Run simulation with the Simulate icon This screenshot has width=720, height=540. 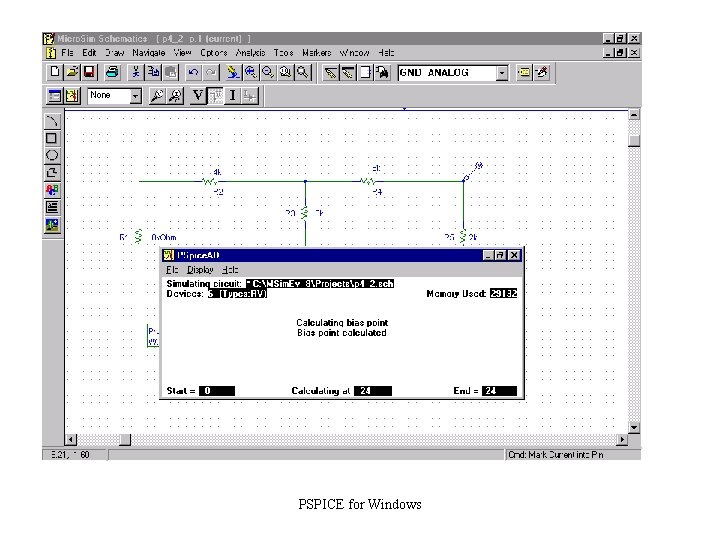click(72, 96)
